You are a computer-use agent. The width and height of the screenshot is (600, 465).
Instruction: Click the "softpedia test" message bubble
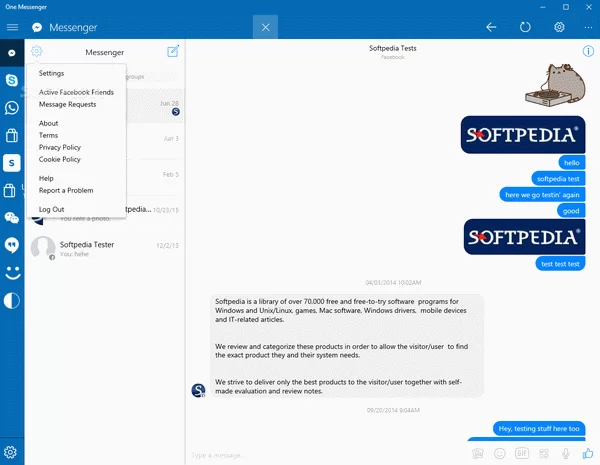[x=558, y=179]
